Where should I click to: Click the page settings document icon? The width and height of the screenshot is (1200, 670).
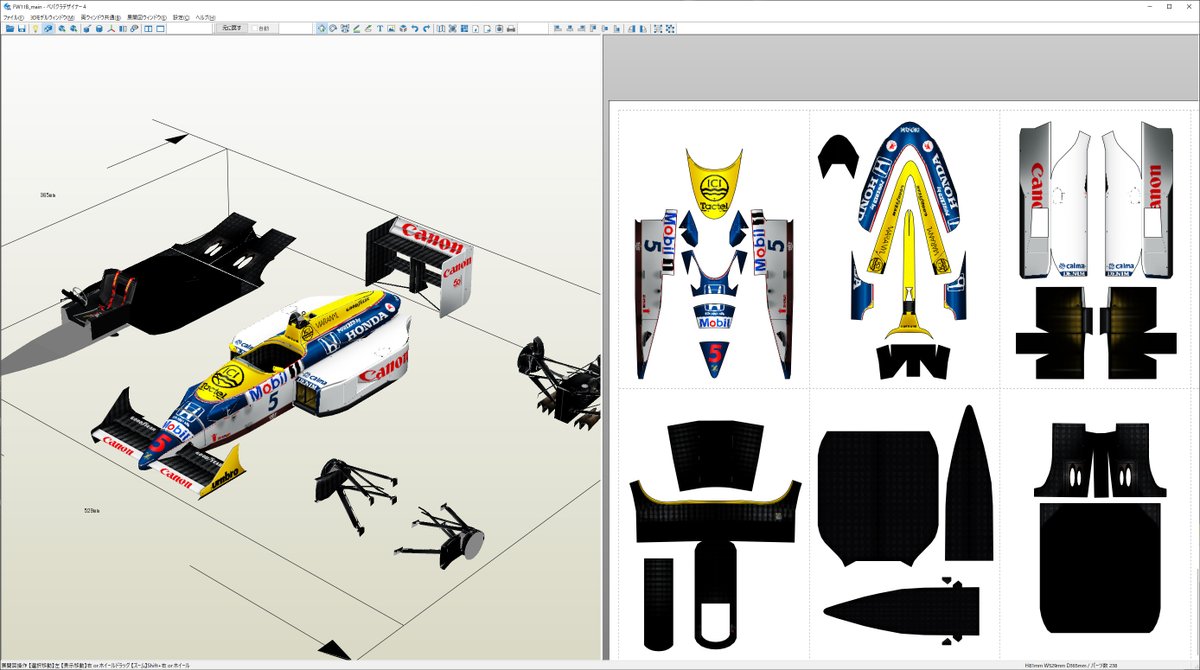[476, 29]
